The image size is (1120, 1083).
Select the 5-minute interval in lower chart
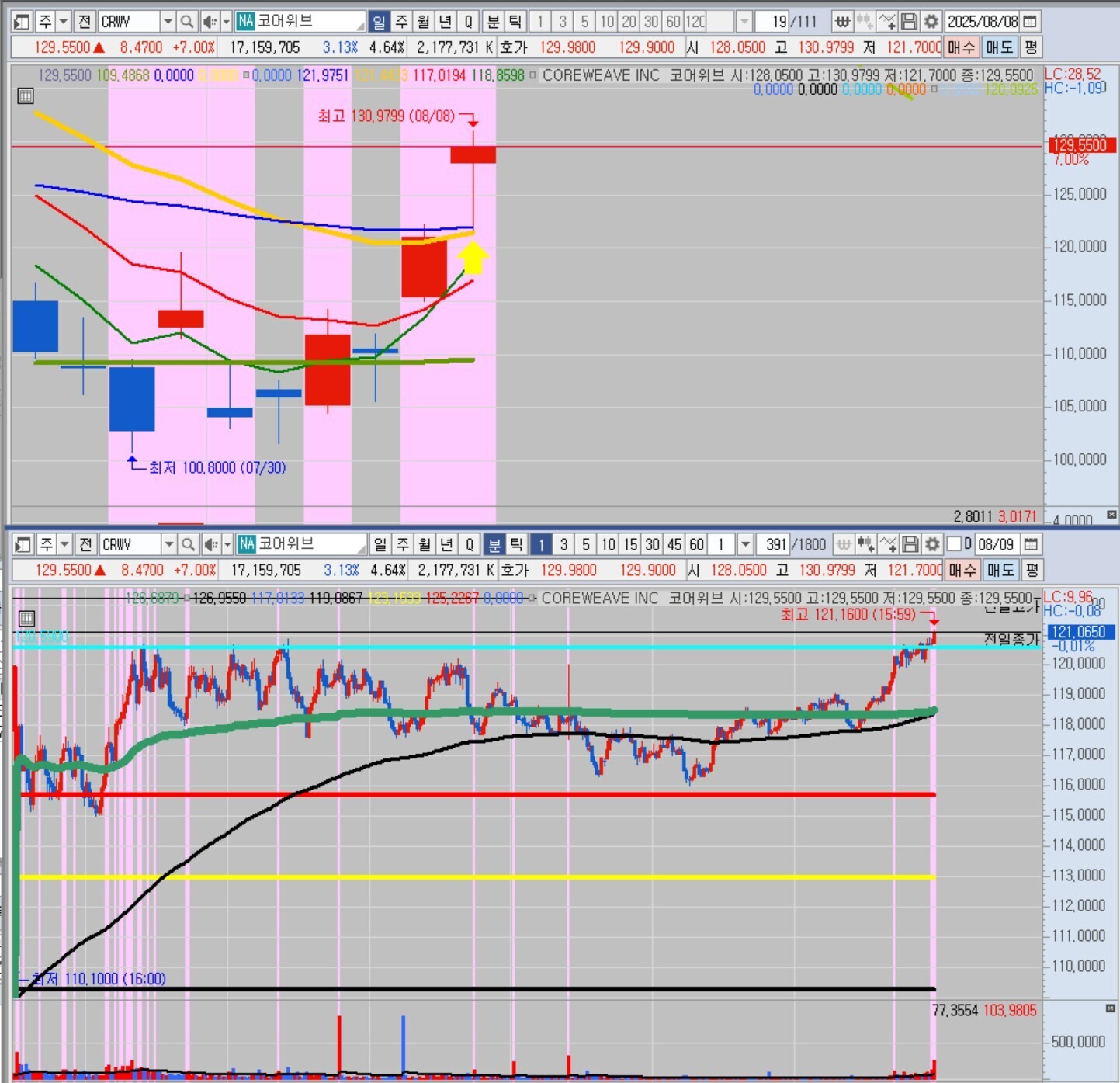click(x=586, y=544)
